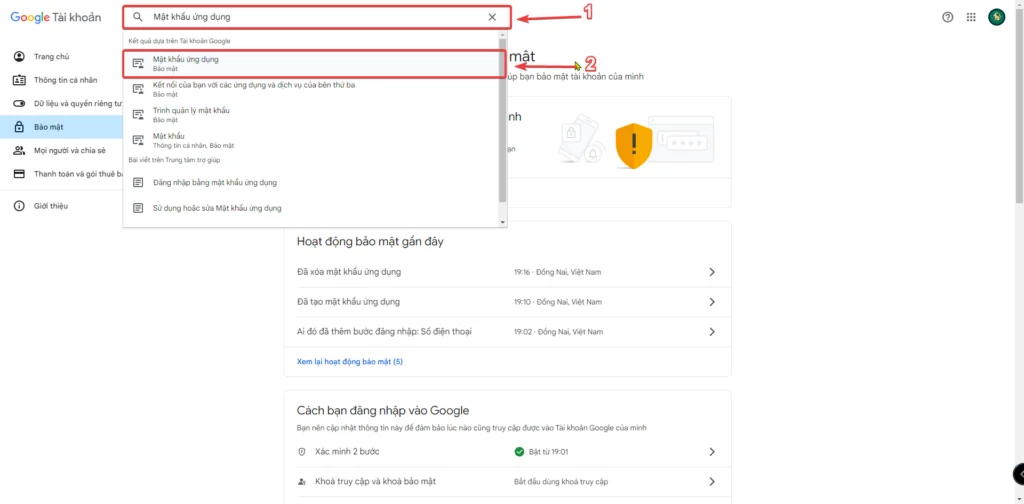The width and height of the screenshot is (1024, 504).
Task: Click the search magnifier icon
Action: pyautogui.click(x=138, y=17)
